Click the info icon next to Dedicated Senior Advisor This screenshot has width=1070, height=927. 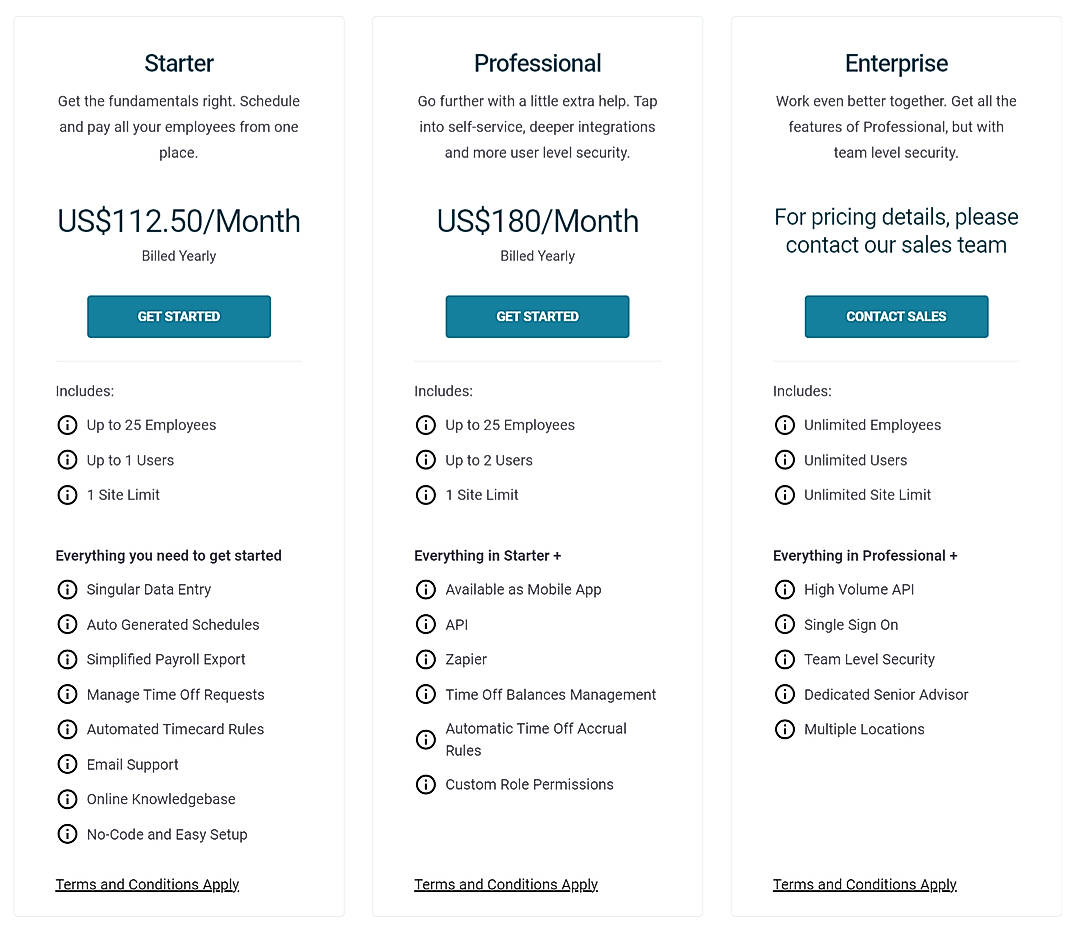tap(785, 695)
